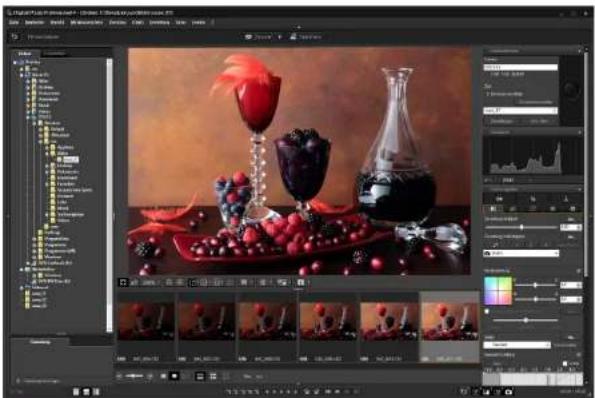
Task: Click the save button in the top center toolbar
Action: [306, 37]
